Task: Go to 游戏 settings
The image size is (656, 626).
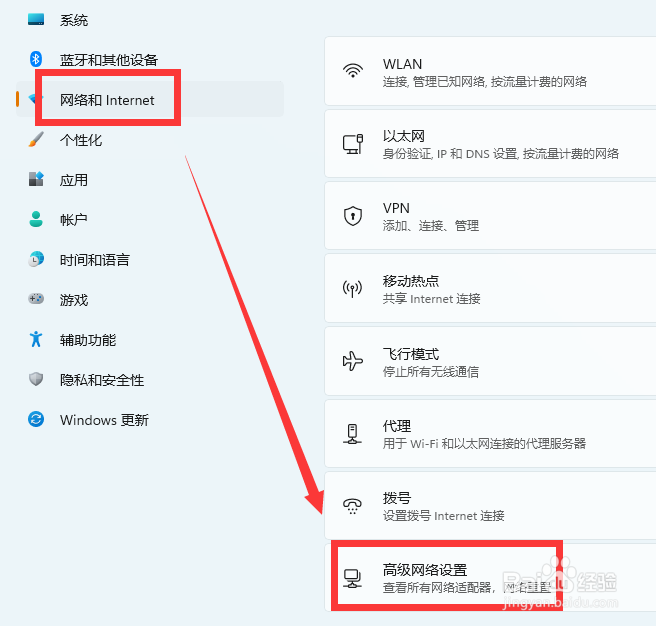Action: (x=150, y=299)
